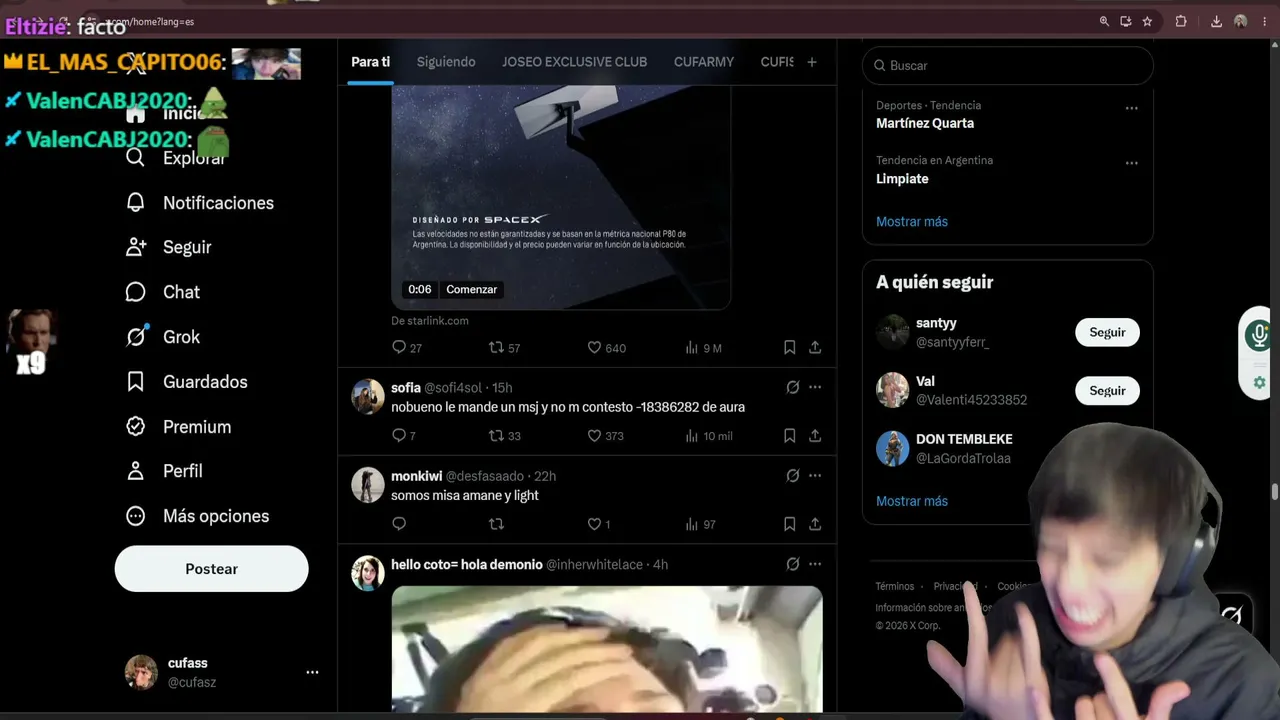Switch to the Para ti tab
The height and width of the screenshot is (720, 1280).
click(370, 62)
